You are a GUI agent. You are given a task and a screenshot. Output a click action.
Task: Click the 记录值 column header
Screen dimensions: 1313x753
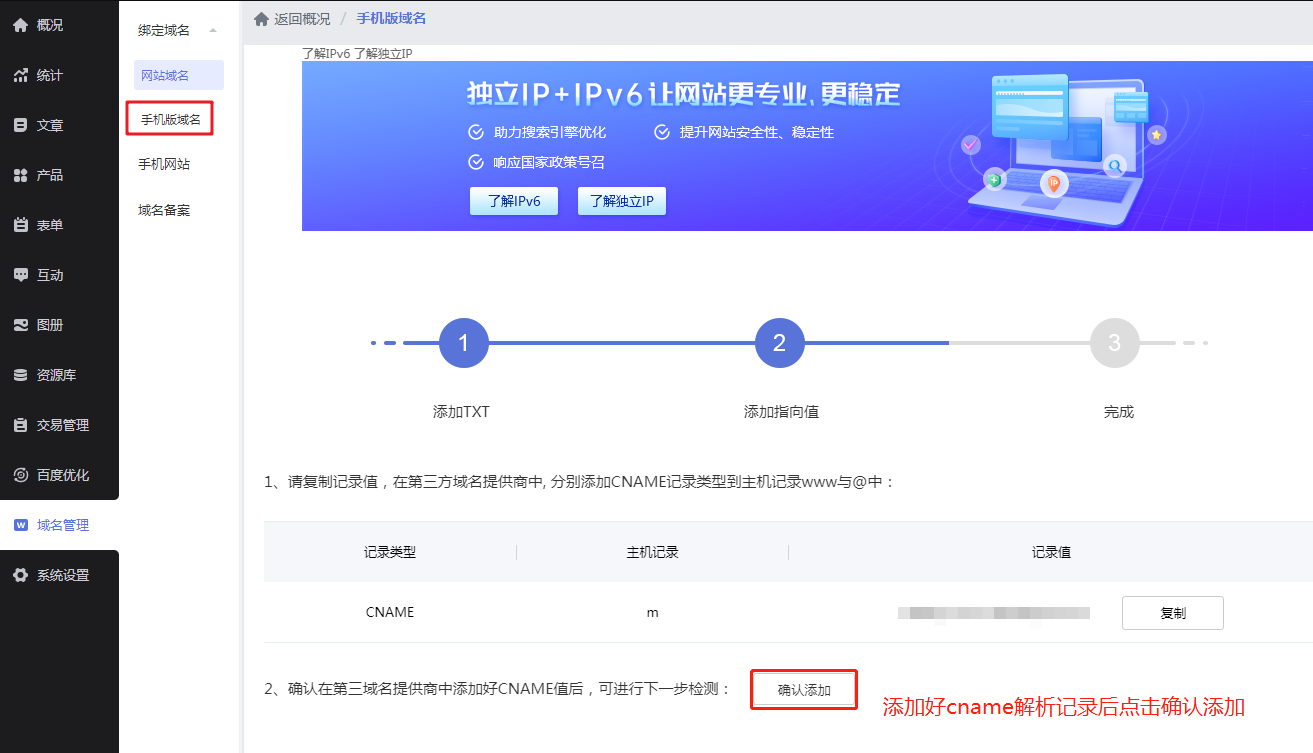(1051, 552)
